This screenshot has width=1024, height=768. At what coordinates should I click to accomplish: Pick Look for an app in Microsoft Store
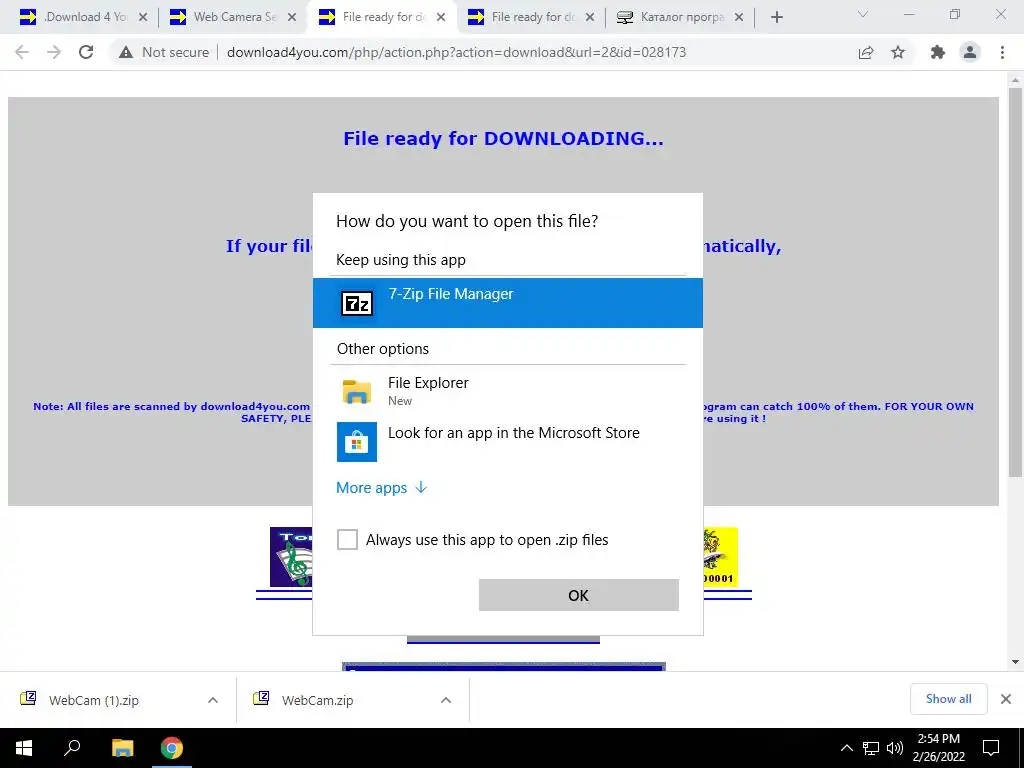[x=507, y=441]
